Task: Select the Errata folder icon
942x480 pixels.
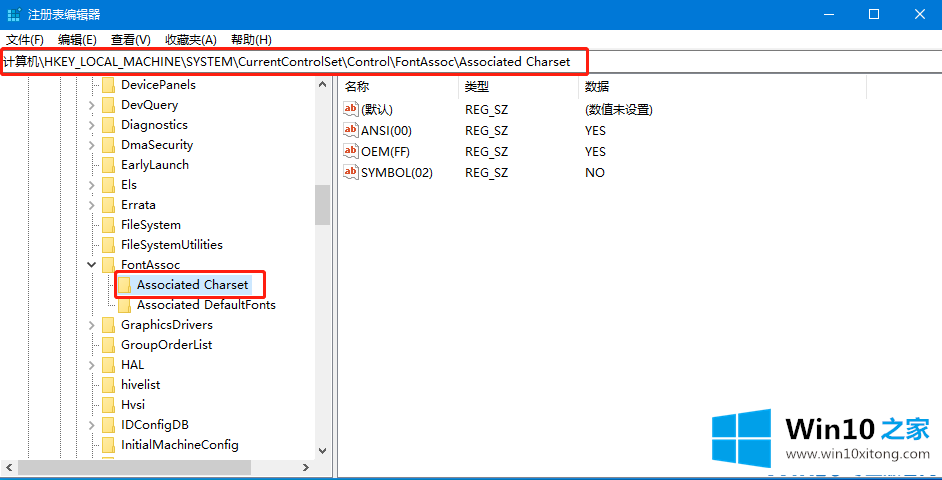Action: coord(108,205)
